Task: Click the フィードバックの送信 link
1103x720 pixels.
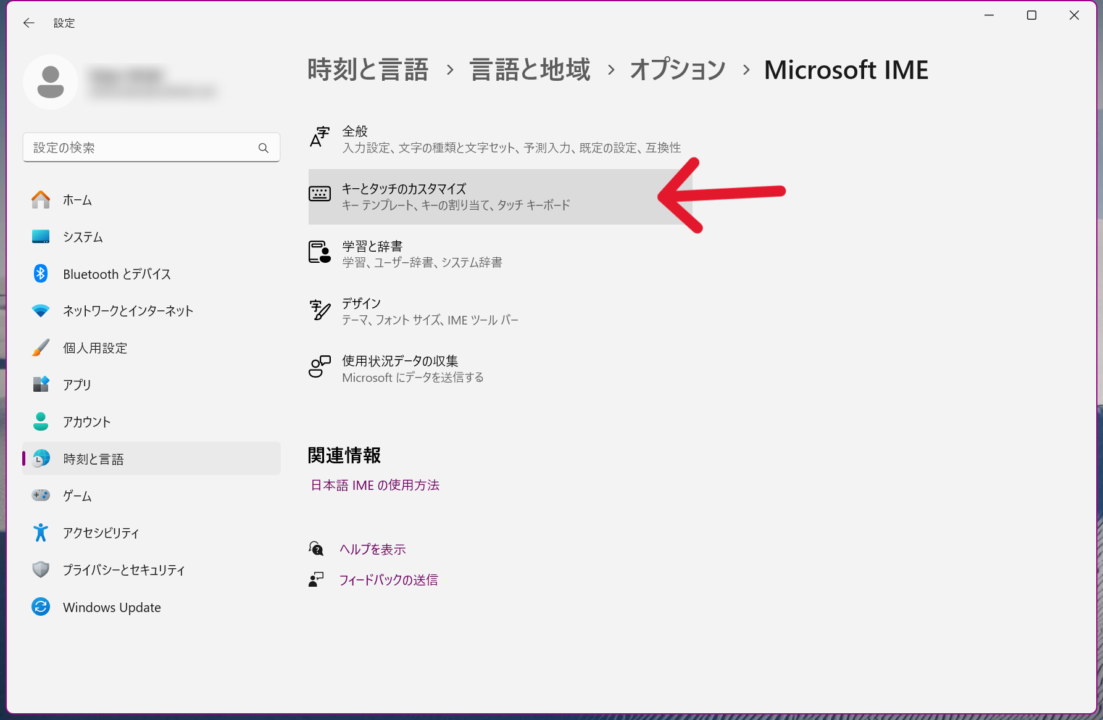Action: (388, 580)
